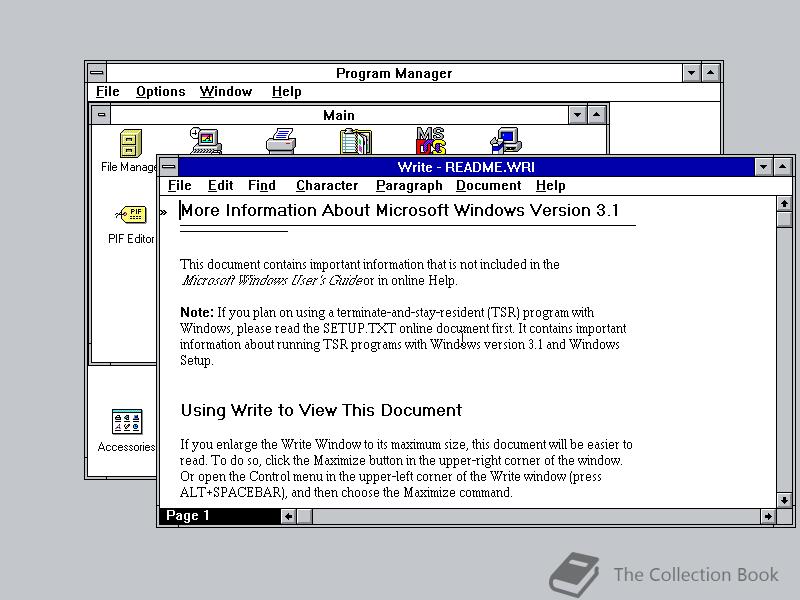Open Program Manager Help menu
Viewport: 800px width, 600px height.
click(286, 92)
